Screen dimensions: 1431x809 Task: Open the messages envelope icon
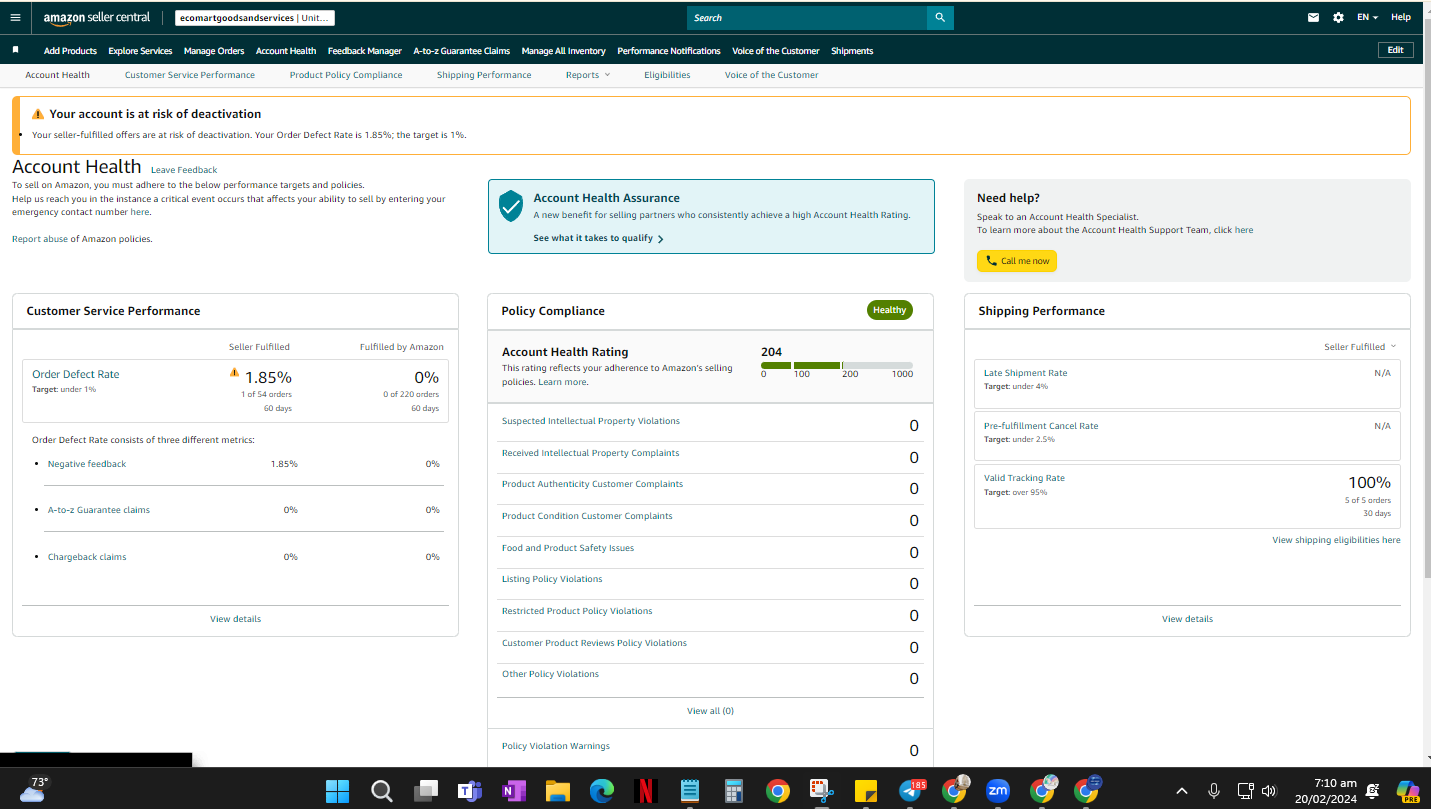pyautogui.click(x=1313, y=17)
